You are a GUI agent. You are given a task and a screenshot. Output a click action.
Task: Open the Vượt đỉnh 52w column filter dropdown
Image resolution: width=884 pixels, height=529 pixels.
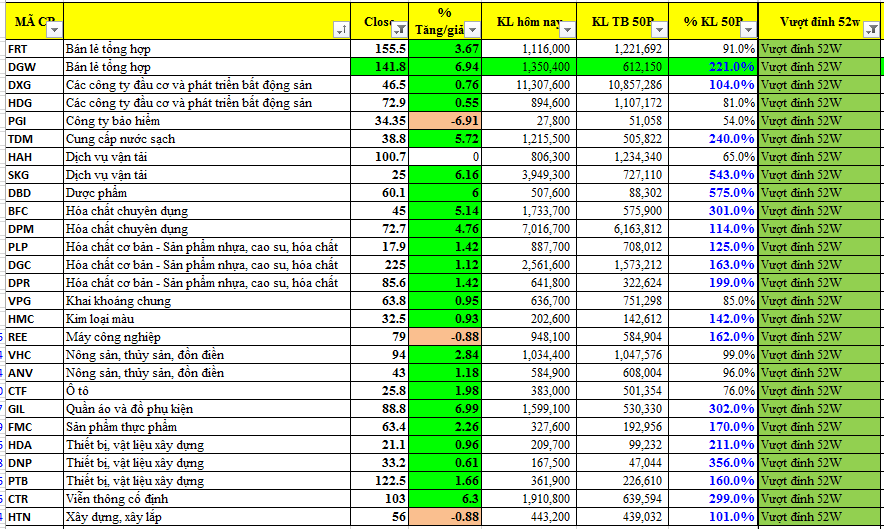[871, 30]
